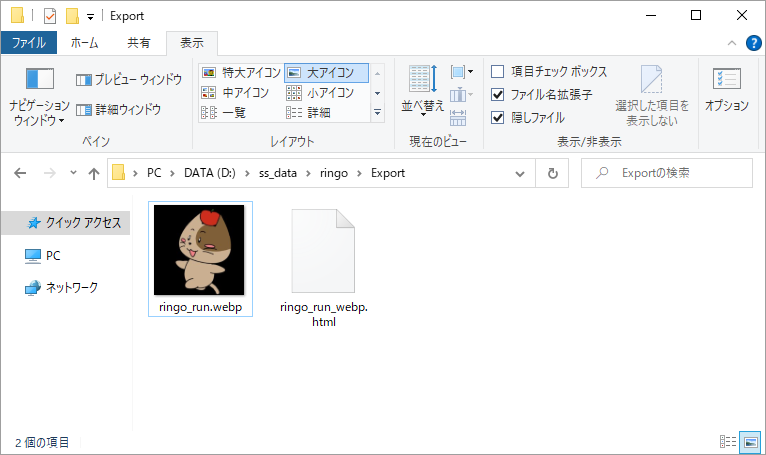This screenshot has width=766, height=455.
Task: Select Network (ネットワーク) in navigation pane
Action: coord(61,288)
